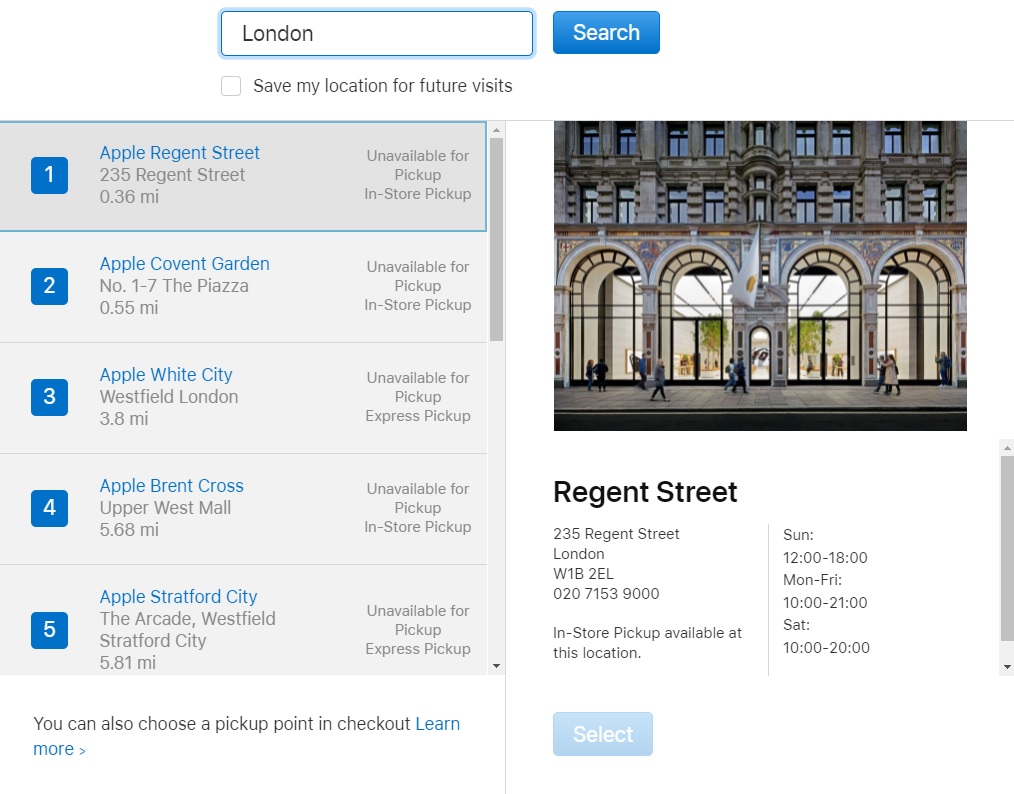Screen dimensions: 1014x794
Task: Click the 'Upper West Mall' address text
Action: [165, 508]
